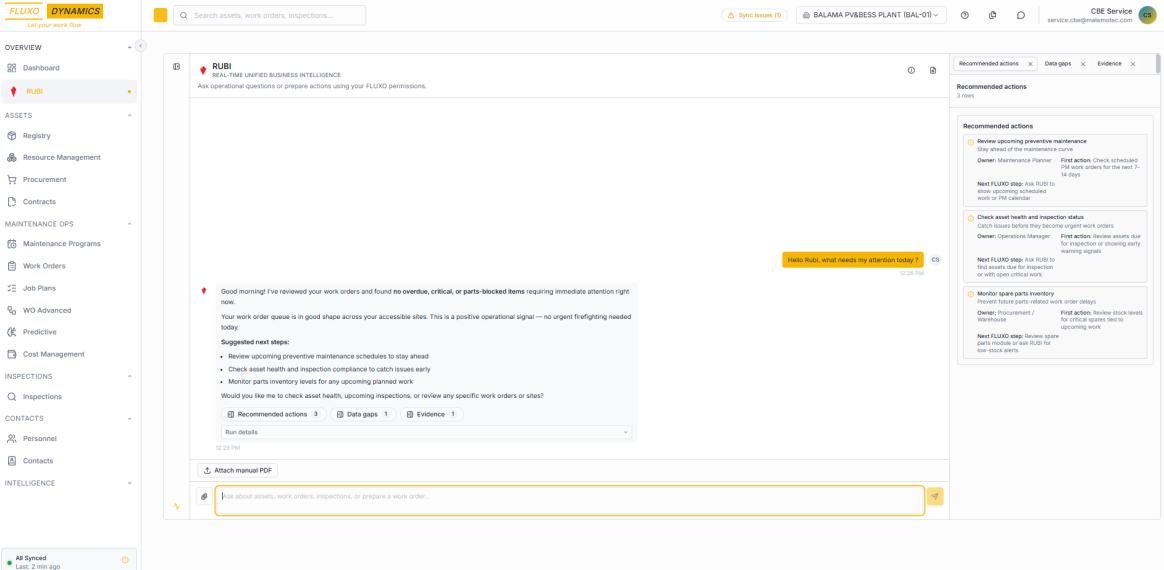1164x570 pixels.
Task: Click the CS user avatar
Action: (x=1147, y=15)
